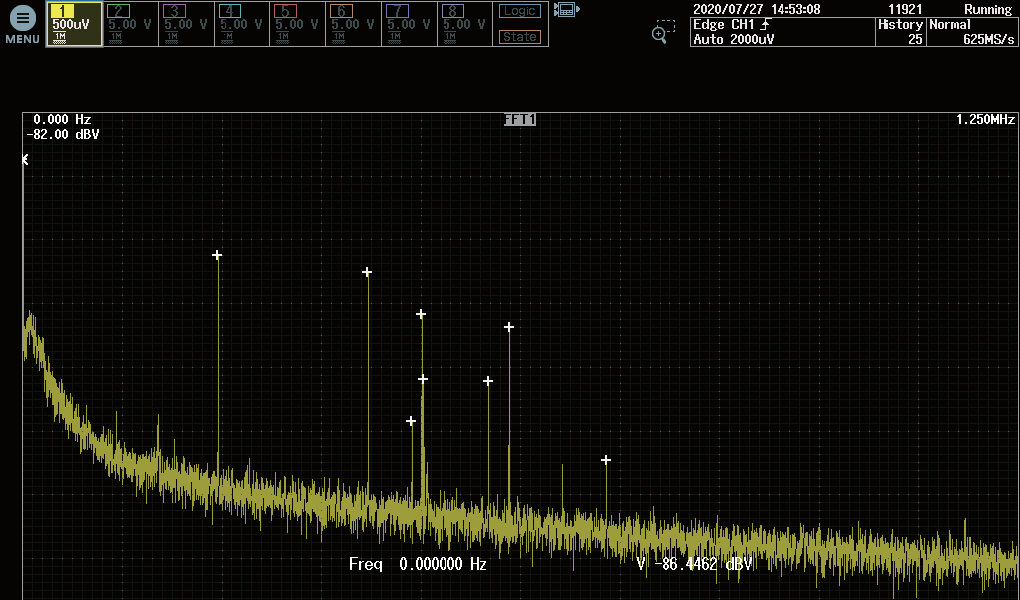Enable channel 7 input

[409, 24]
